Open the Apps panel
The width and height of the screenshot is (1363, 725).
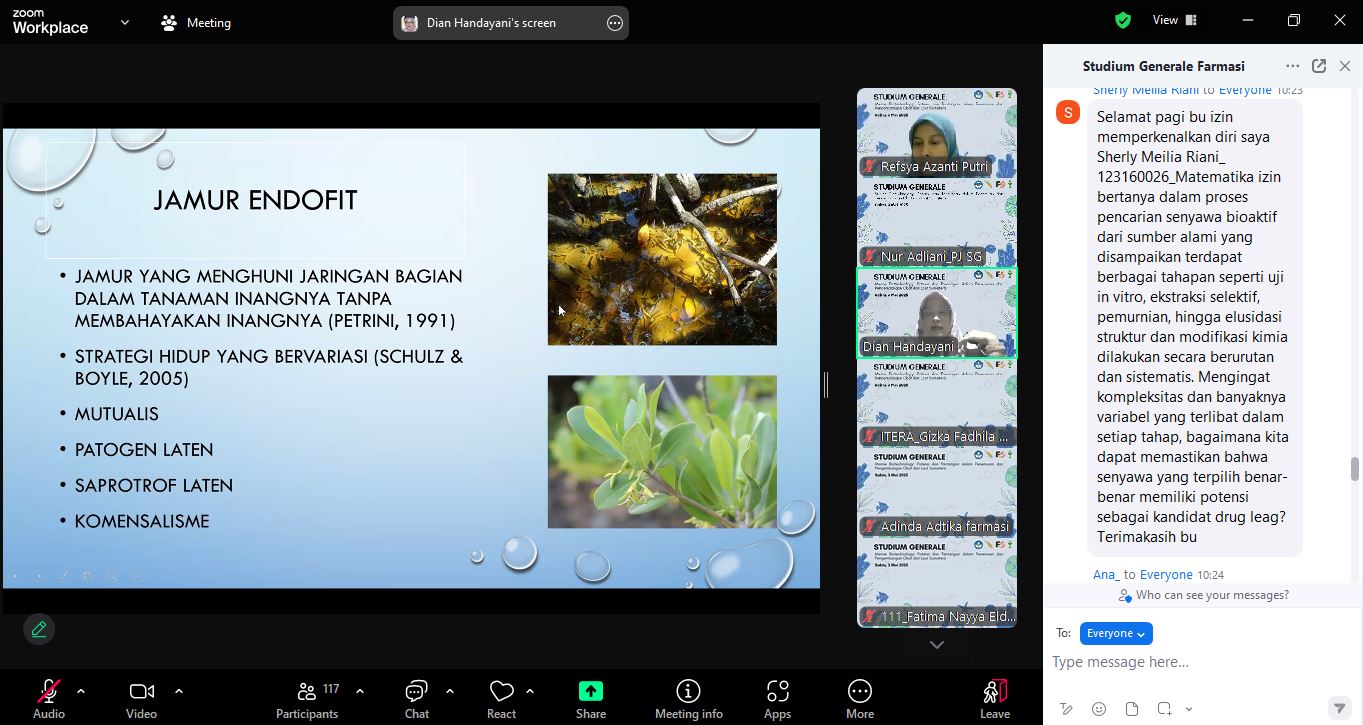(x=777, y=698)
